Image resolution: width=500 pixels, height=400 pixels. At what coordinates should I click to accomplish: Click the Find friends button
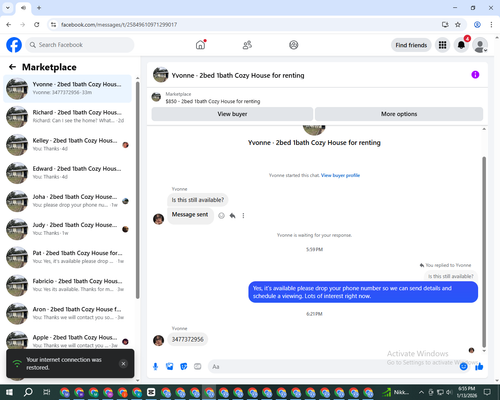tap(411, 45)
